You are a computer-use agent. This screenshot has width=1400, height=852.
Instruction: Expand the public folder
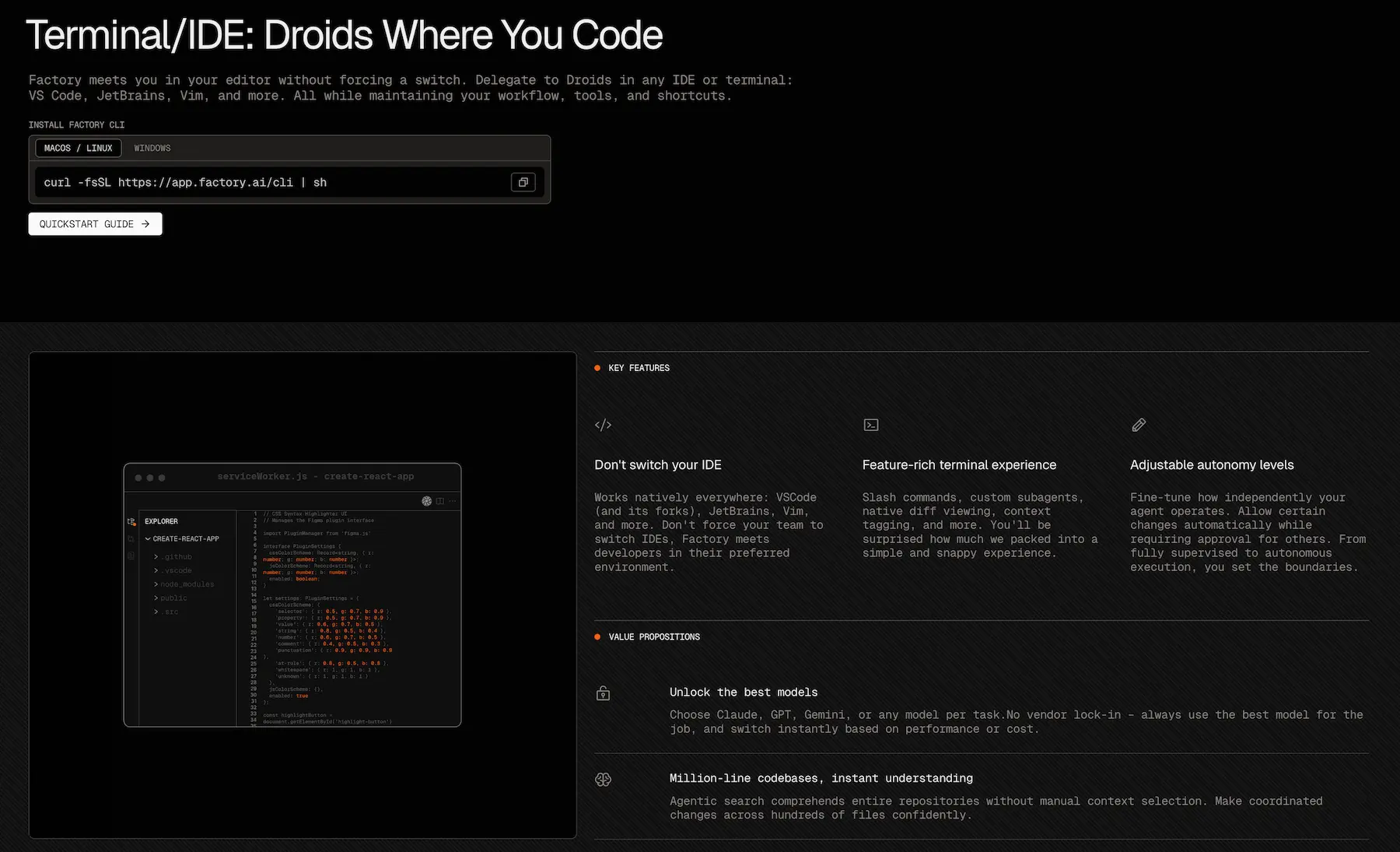click(171, 598)
